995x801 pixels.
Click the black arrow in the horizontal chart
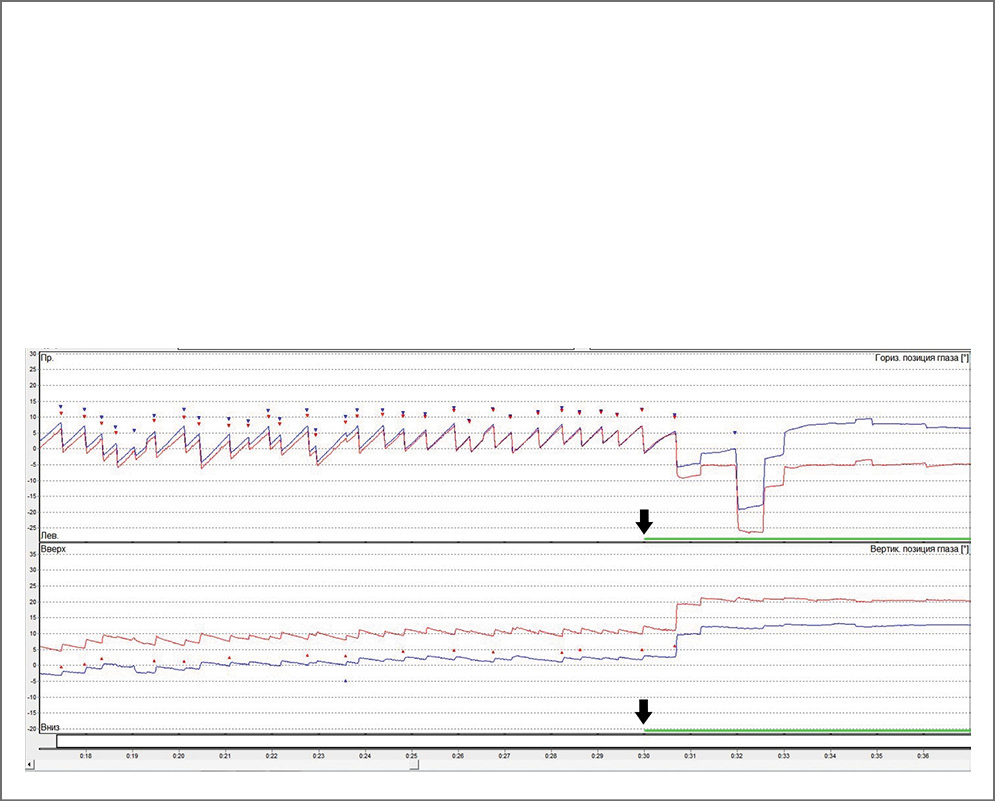pos(644,521)
